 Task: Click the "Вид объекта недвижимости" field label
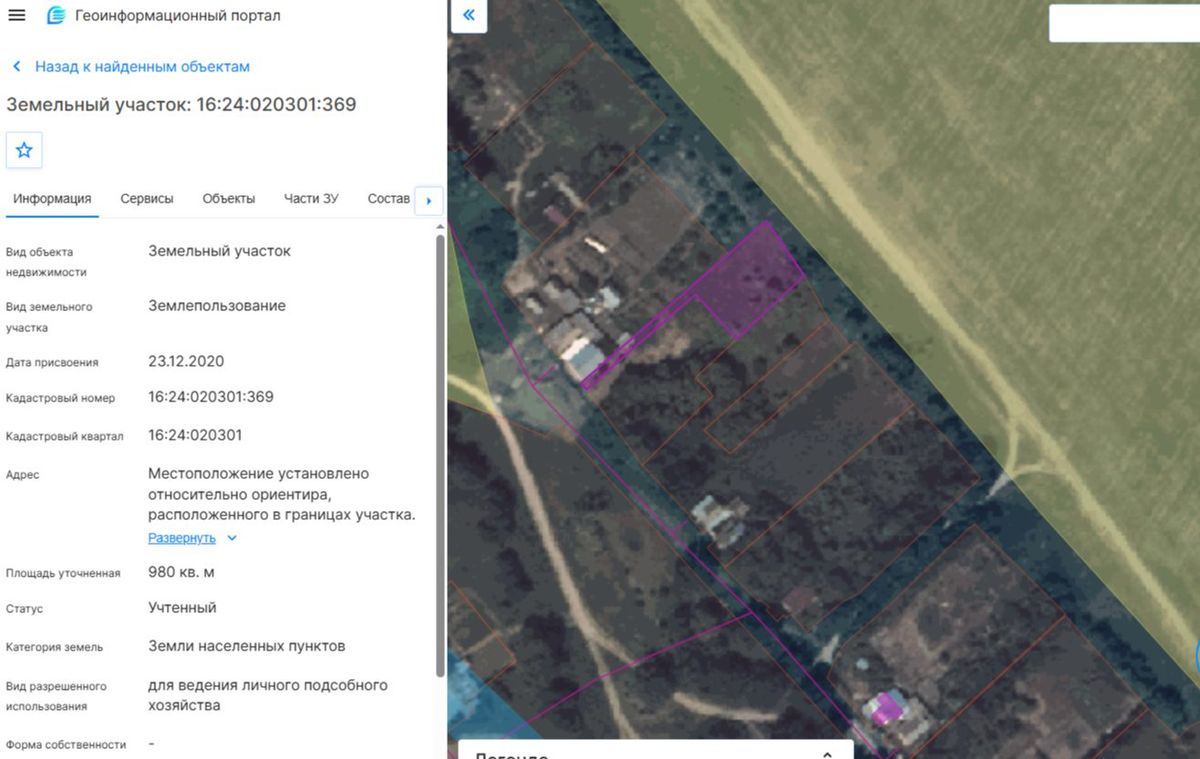pos(46,262)
